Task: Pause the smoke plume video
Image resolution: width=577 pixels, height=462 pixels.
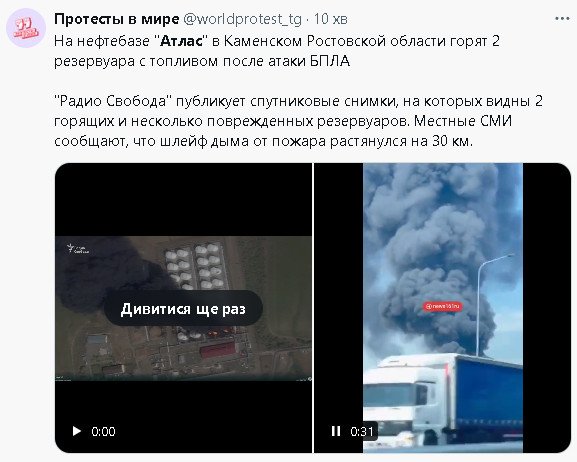Action: 336,431
